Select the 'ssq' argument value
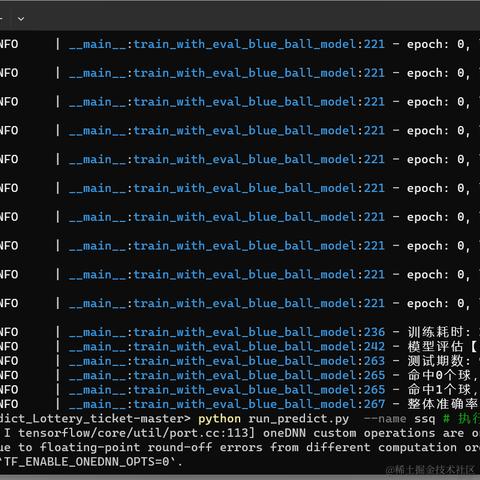Screen dimensions: 480x480 coord(425,419)
